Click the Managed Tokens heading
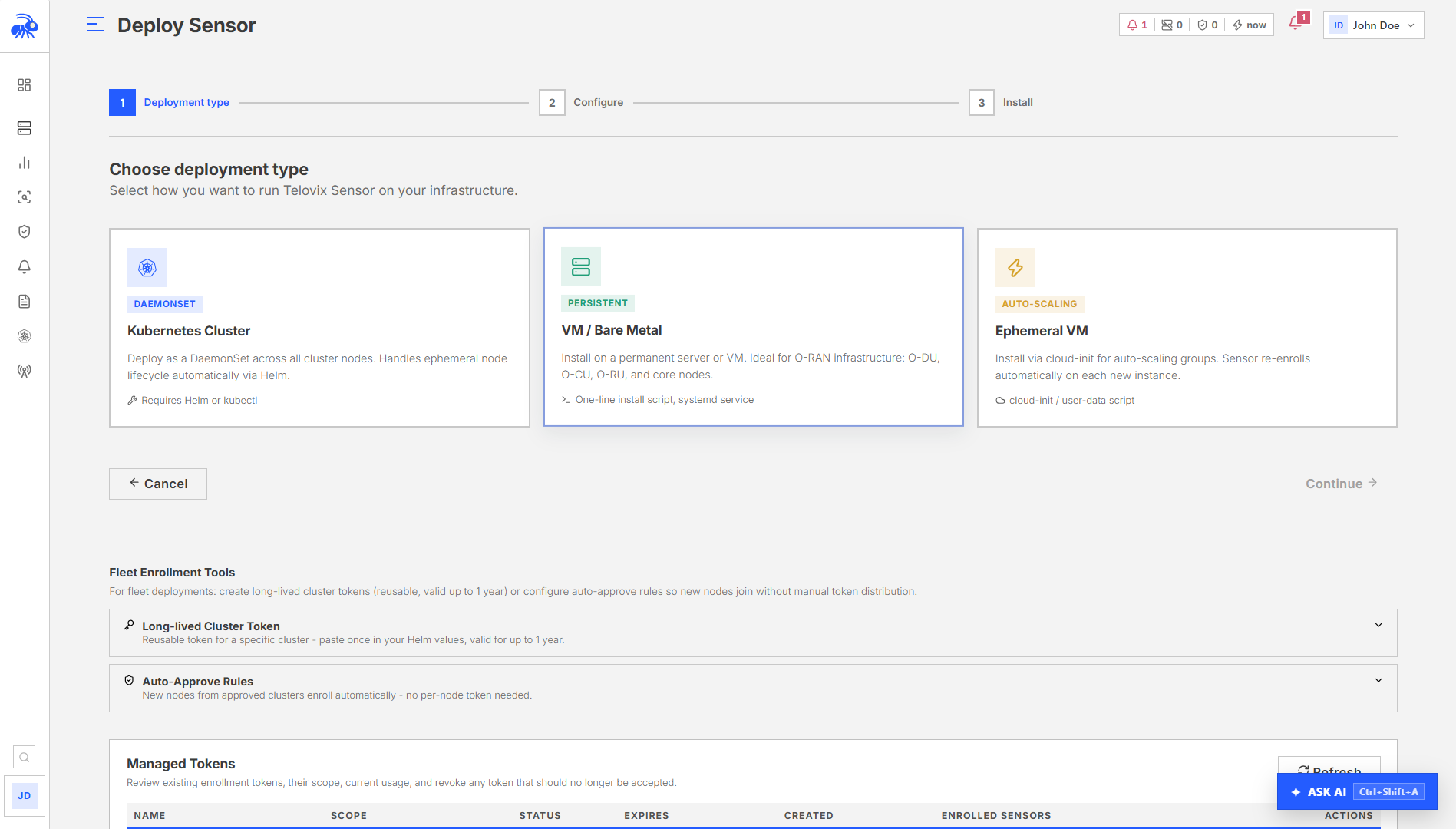The image size is (1456, 829). point(181,764)
